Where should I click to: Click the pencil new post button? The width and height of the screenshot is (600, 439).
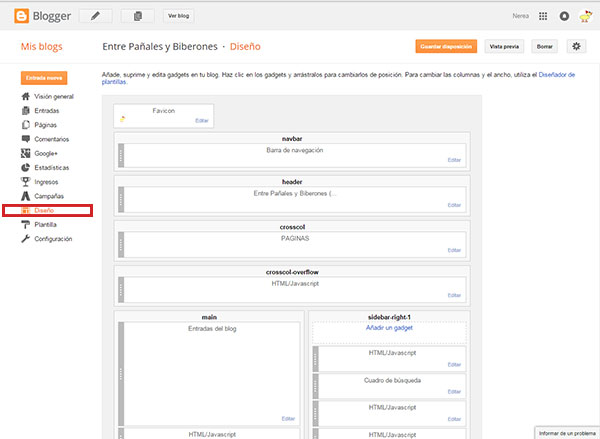coord(96,16)
